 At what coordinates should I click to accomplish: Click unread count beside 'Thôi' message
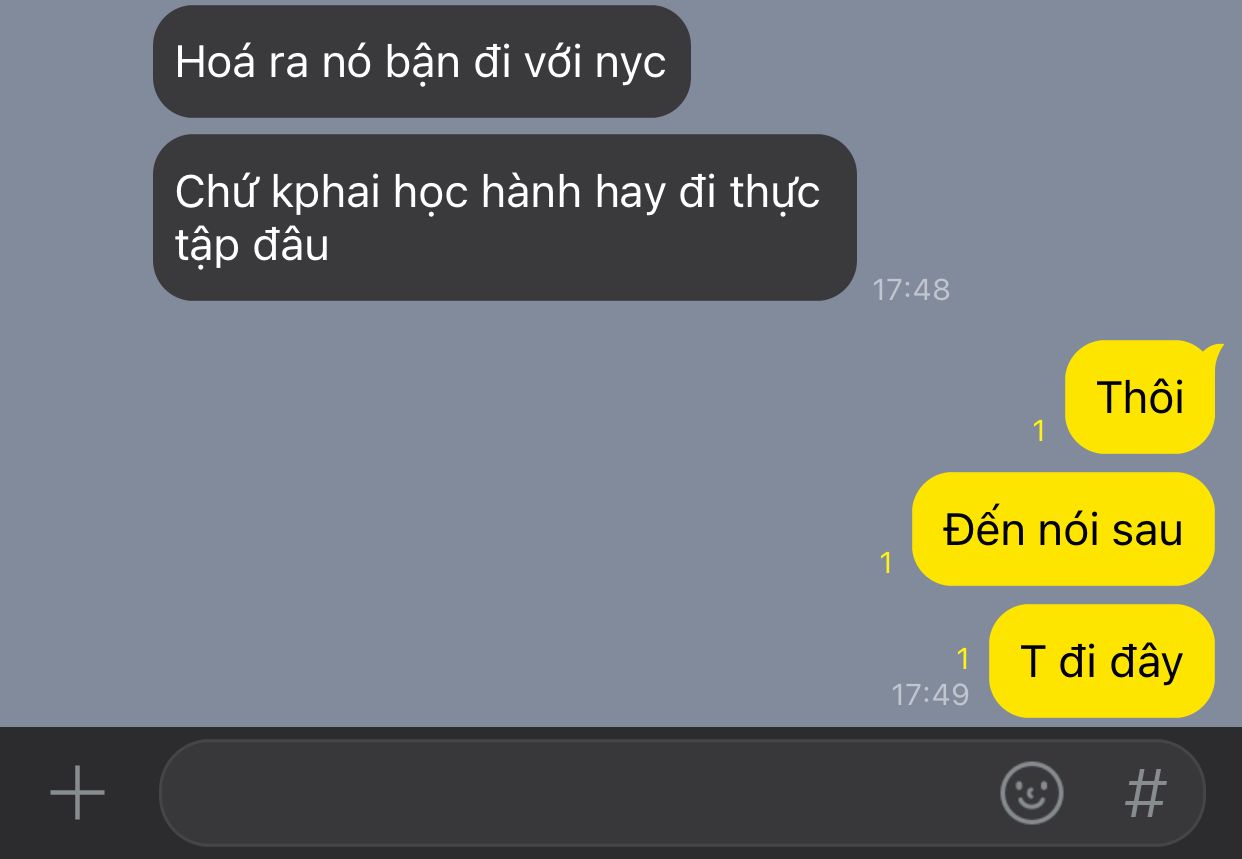(1039, 431)
